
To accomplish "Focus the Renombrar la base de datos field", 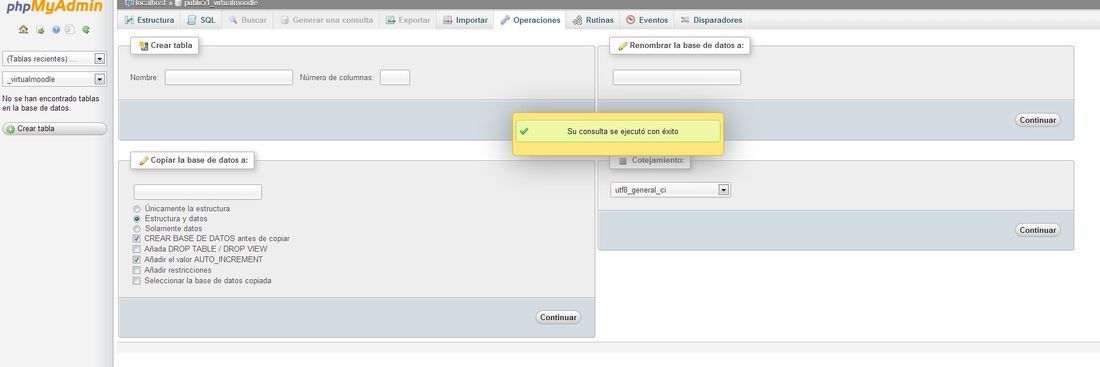I will coord(676,77).
